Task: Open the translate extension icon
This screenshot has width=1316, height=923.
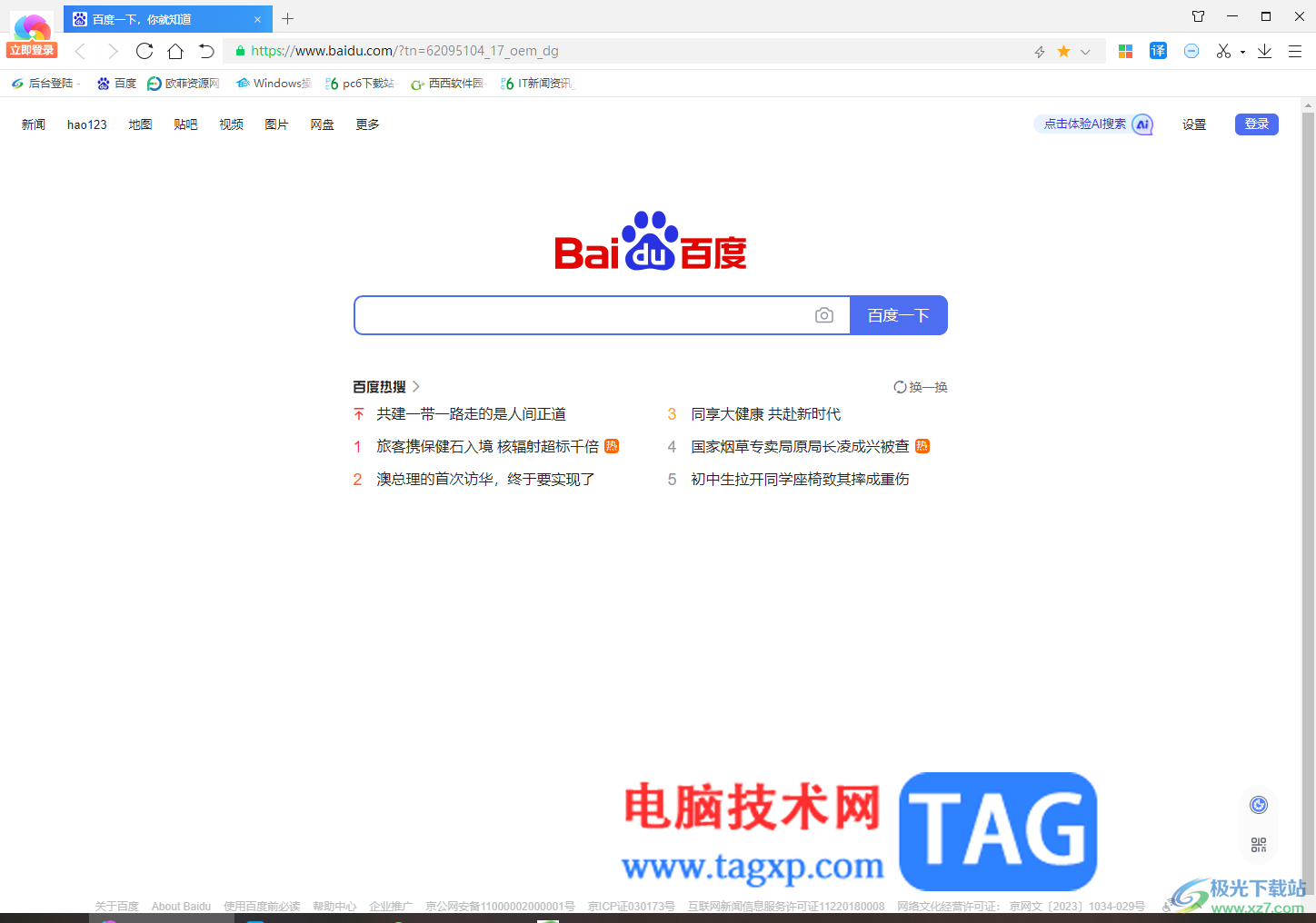Action: point(1158,51)
